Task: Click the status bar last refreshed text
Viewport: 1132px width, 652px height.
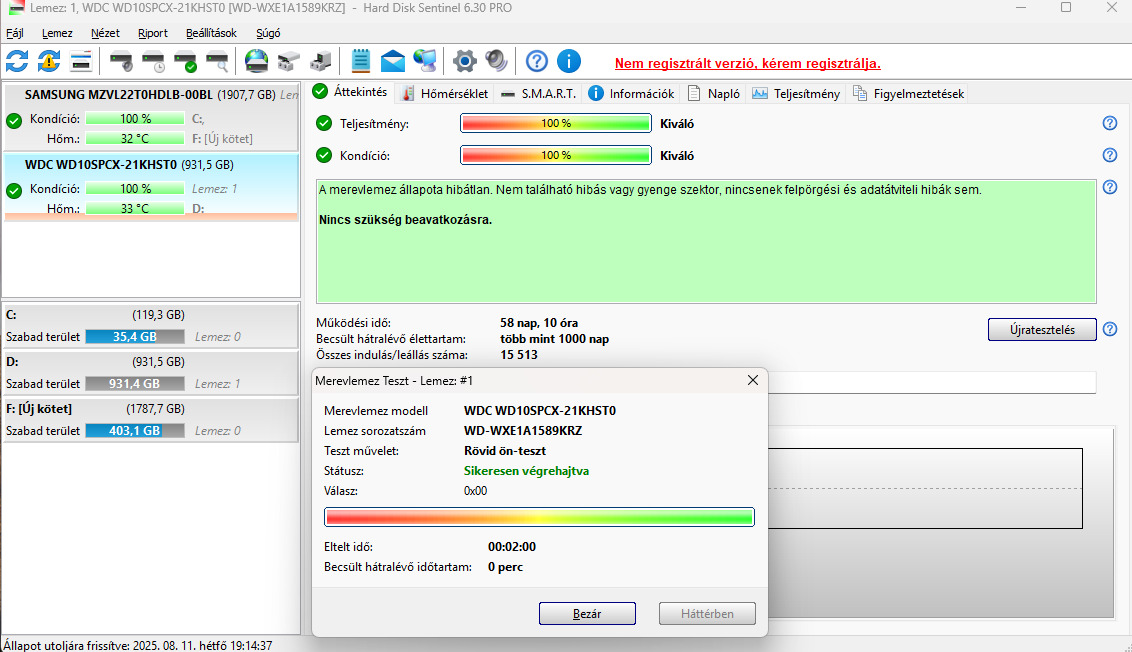Action: [137, 646]
